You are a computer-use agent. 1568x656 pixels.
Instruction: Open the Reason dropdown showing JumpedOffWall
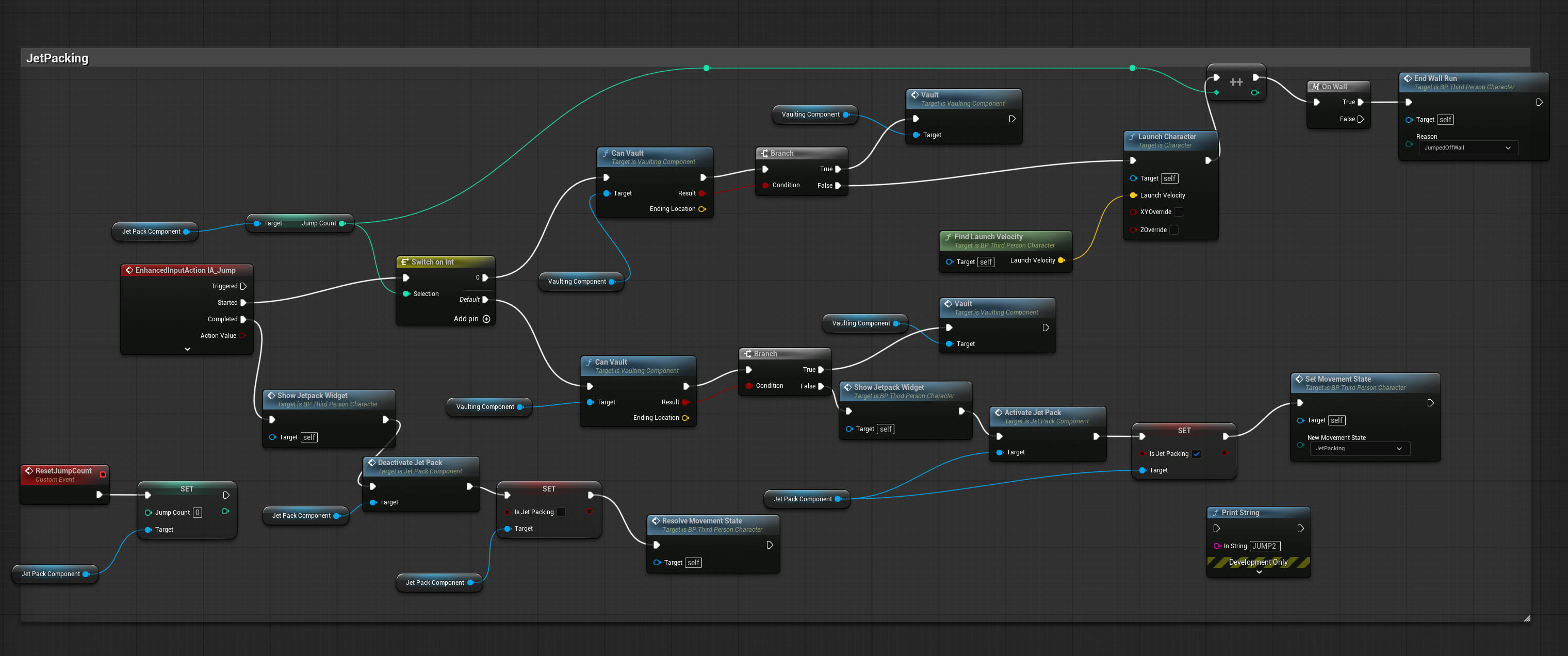click(1467, 147)
